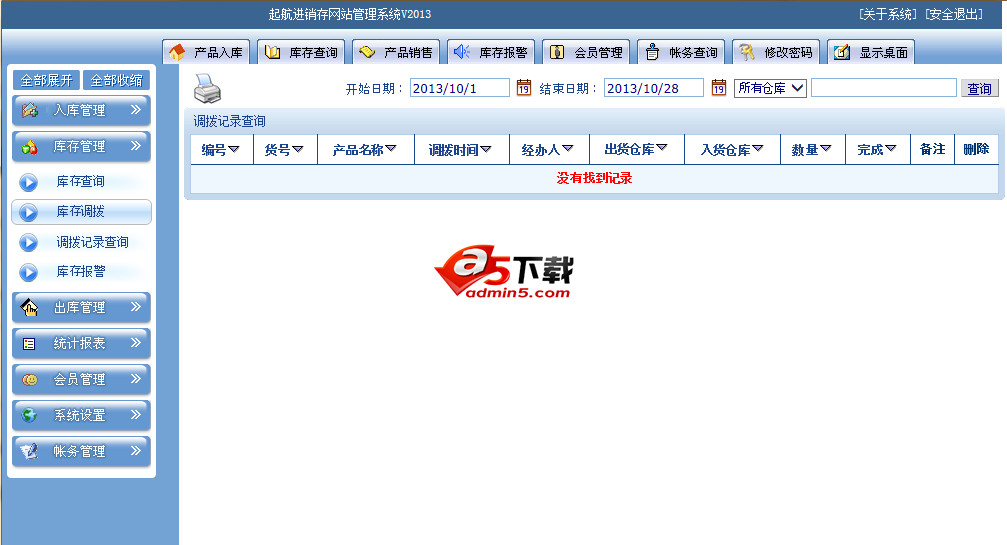Expand the 入库管理 section chevron
The image size is (1007, 545).
[x=136, y=110]
